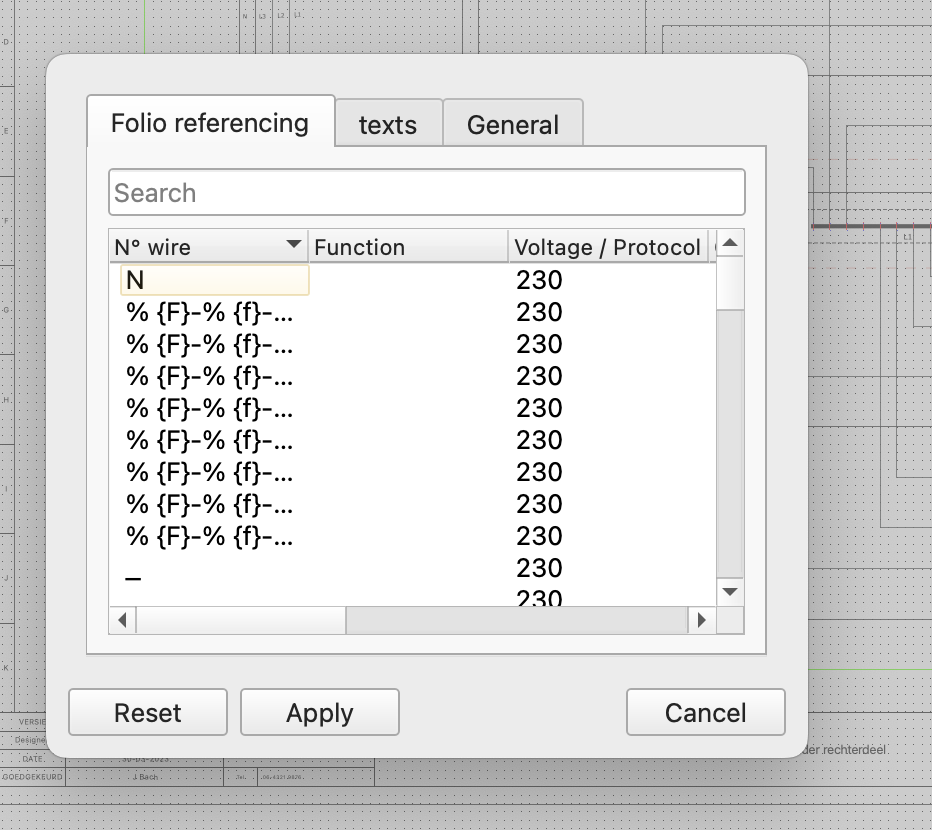
Task: Select the Folio referencing tab
Action: point(210,123)
